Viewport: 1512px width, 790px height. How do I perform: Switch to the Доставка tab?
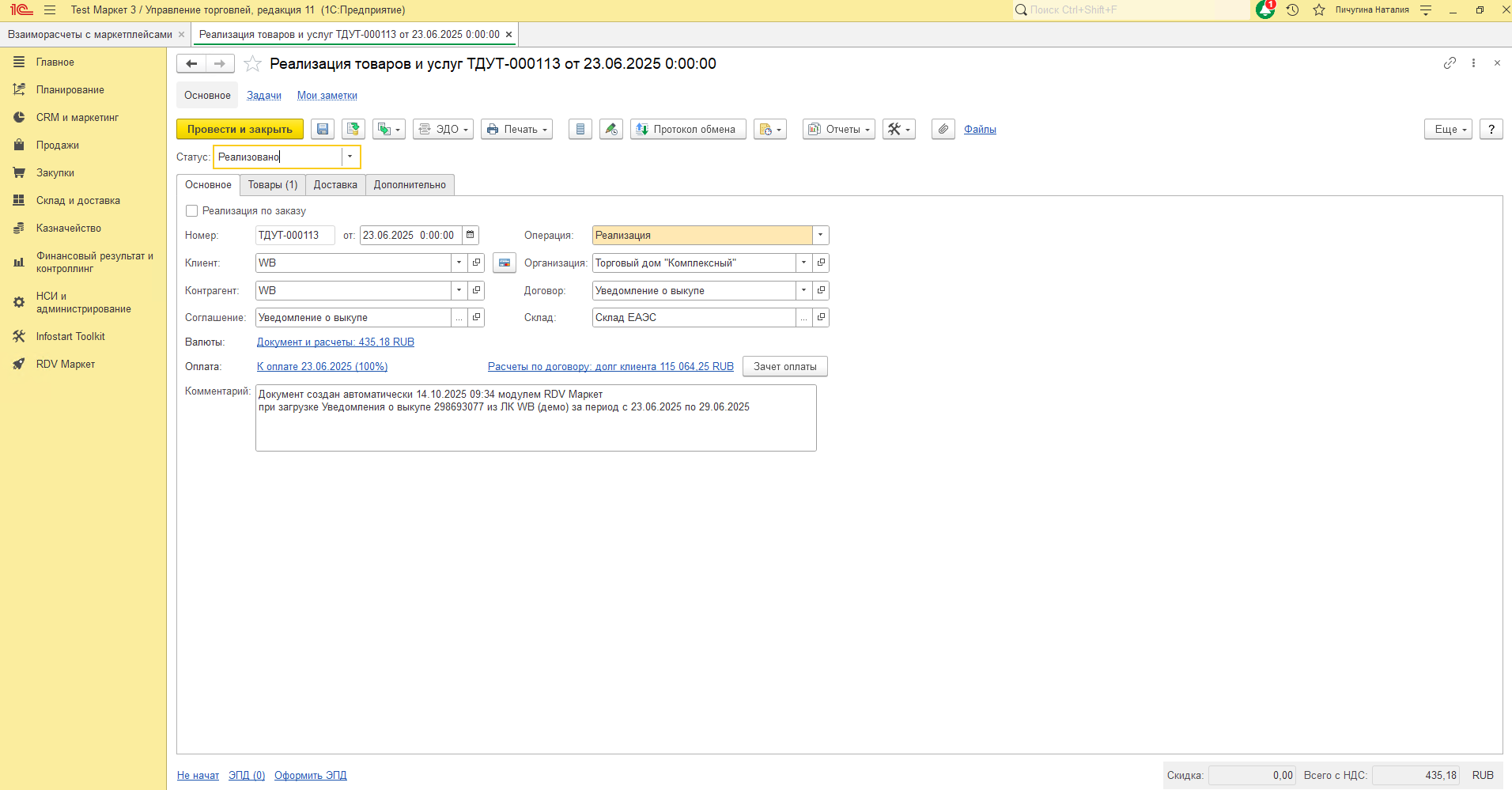tap(335, 185)
